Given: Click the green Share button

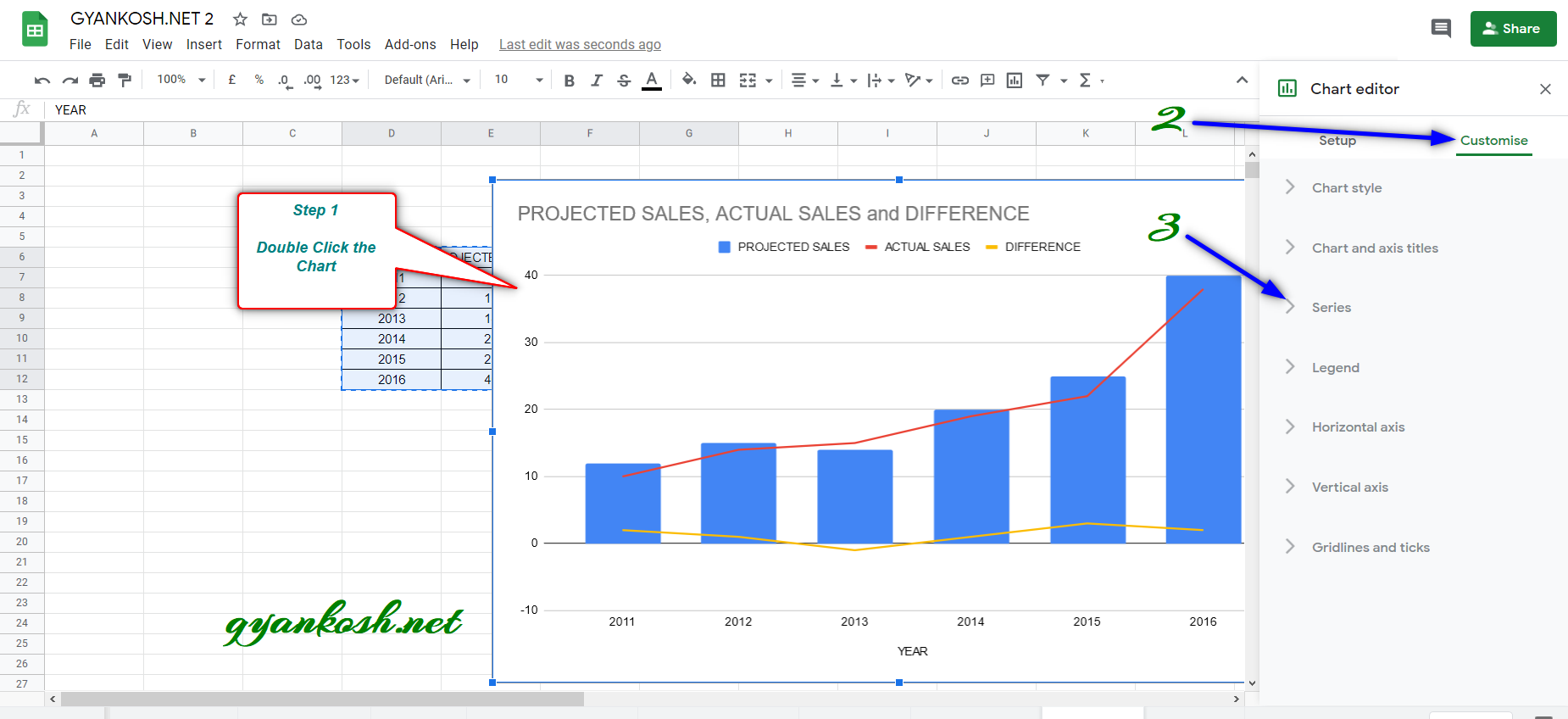Looking at the screenshot, I should [1513, 29].
